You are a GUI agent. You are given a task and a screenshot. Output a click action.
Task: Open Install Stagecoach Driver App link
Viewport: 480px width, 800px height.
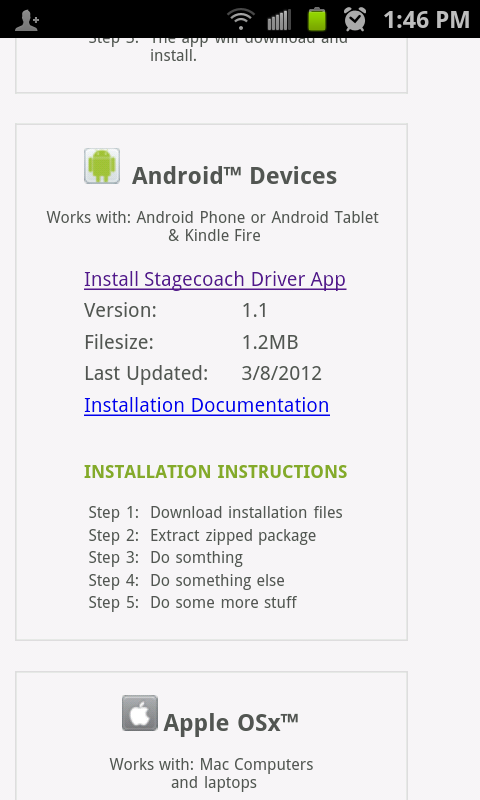coord(215,280)
